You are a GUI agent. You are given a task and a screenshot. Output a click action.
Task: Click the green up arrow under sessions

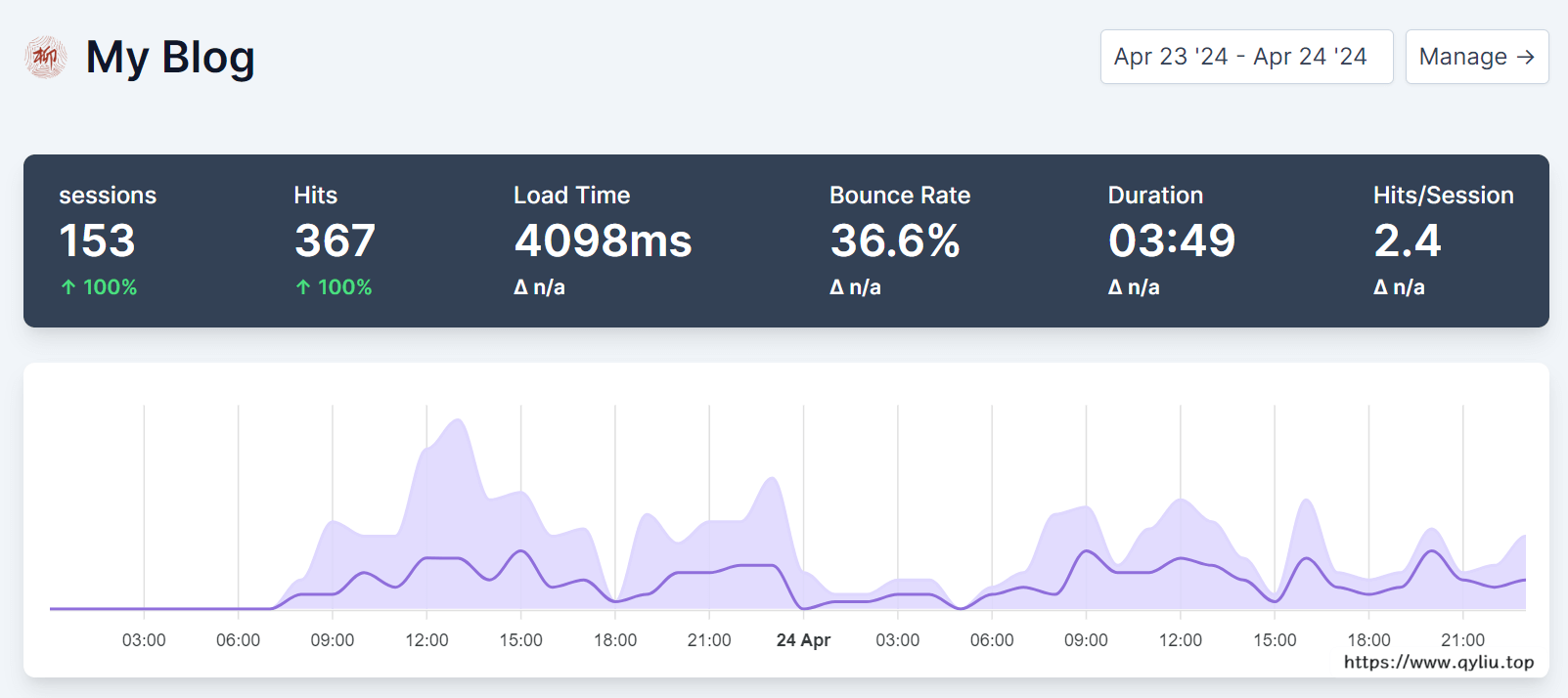pos(68,287)
